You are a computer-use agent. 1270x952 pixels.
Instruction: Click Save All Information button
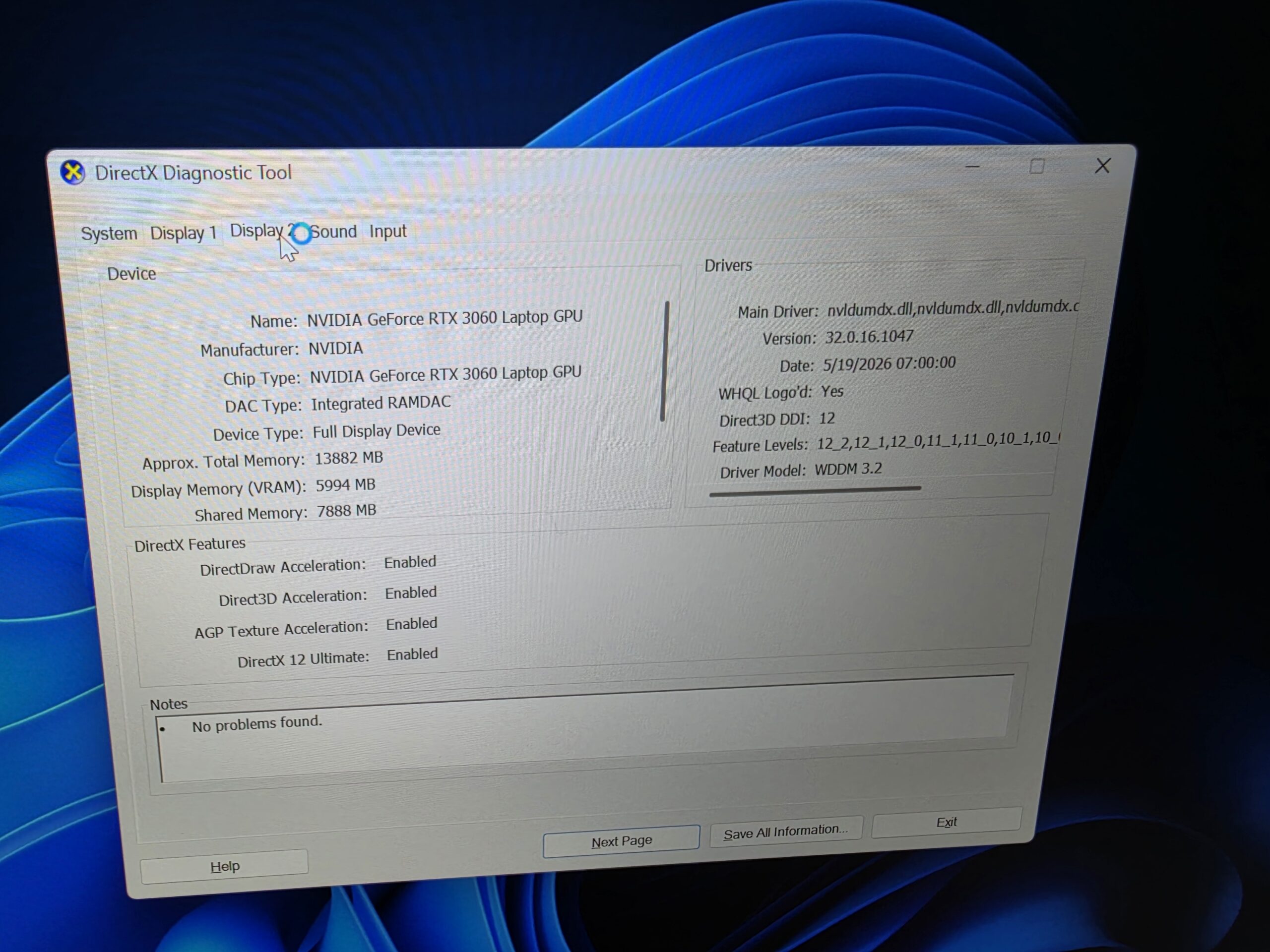[785, 832]
